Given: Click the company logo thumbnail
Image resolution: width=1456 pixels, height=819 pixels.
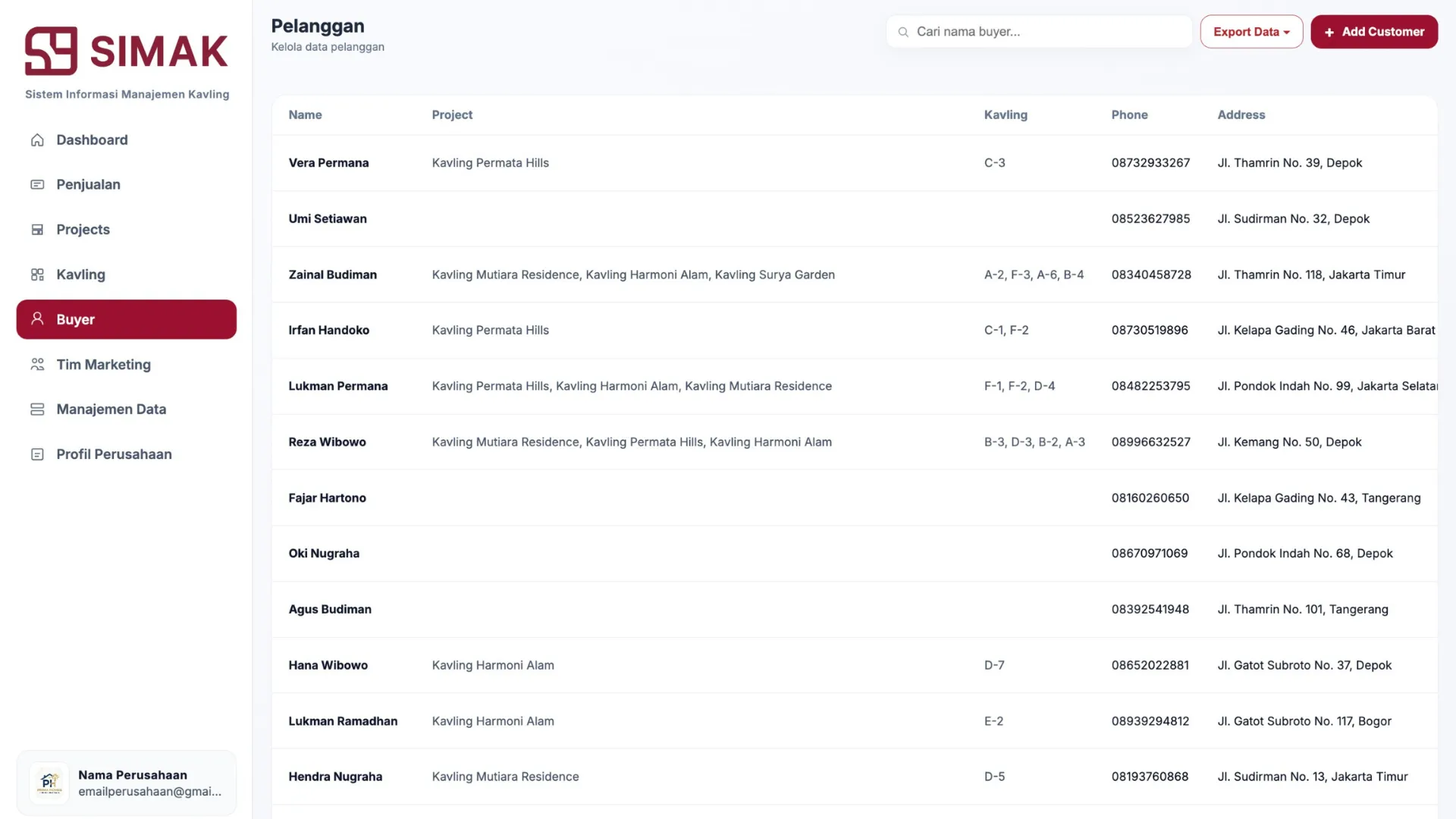Looking at the screenshot, I should click(49, 783).
